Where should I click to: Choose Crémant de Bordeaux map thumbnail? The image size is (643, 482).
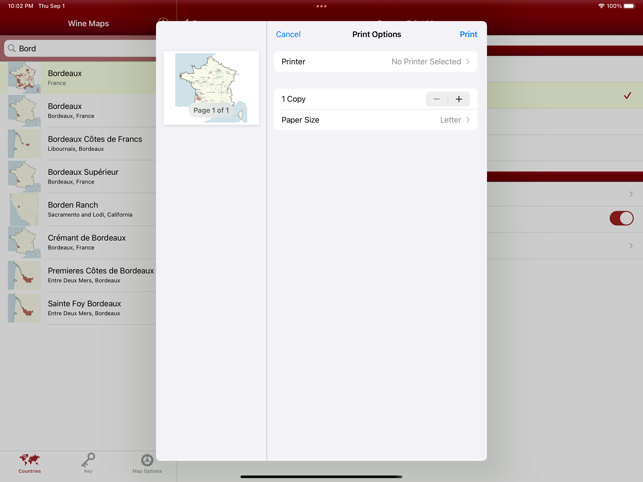click(x=24, y=243)
